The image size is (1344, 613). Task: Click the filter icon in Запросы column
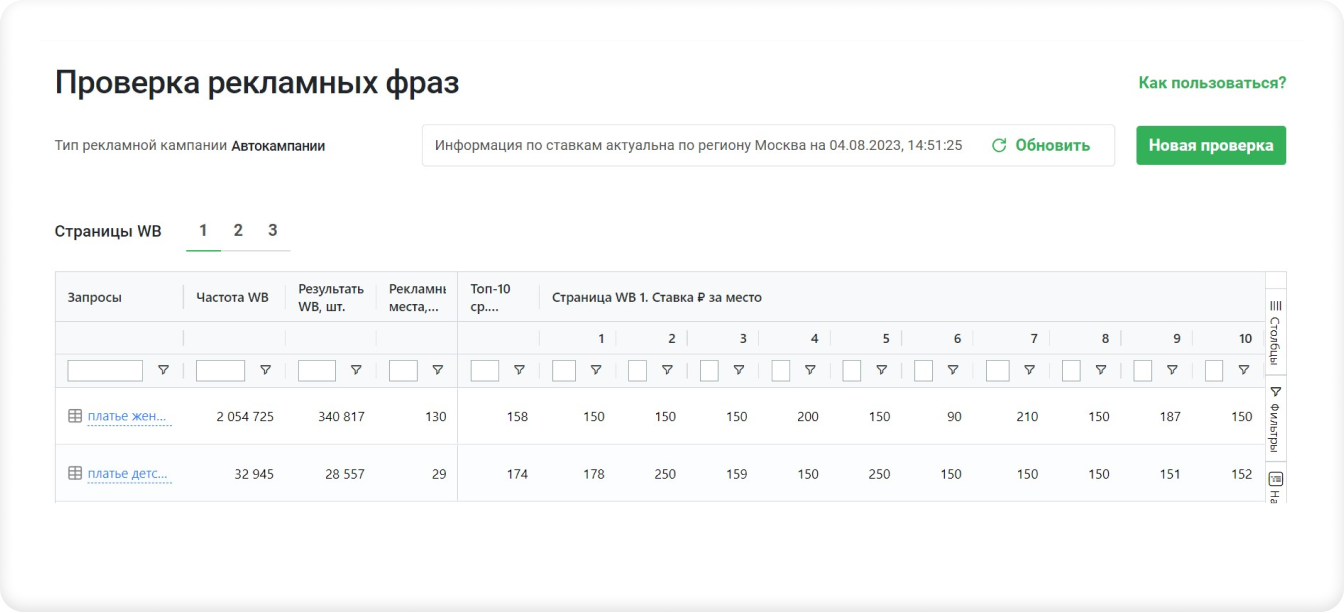(163, 370)
